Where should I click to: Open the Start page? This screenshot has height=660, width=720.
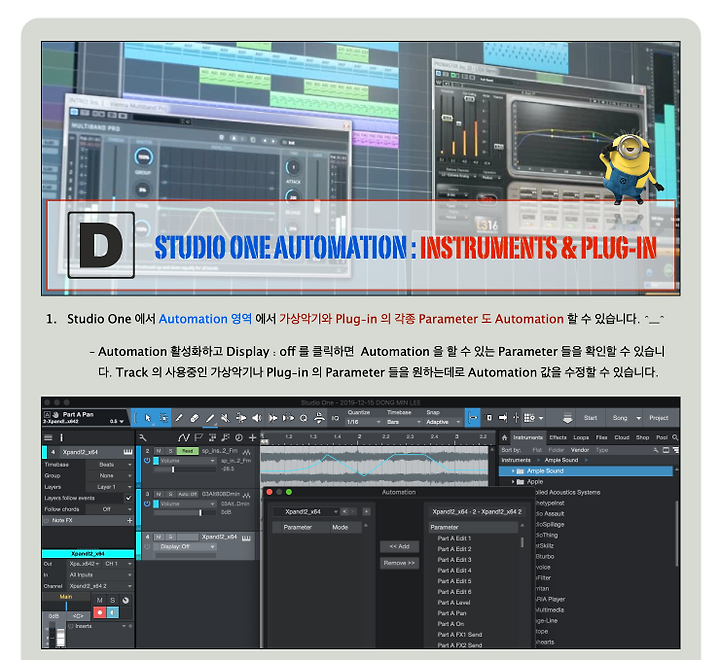tap(591, 418)
